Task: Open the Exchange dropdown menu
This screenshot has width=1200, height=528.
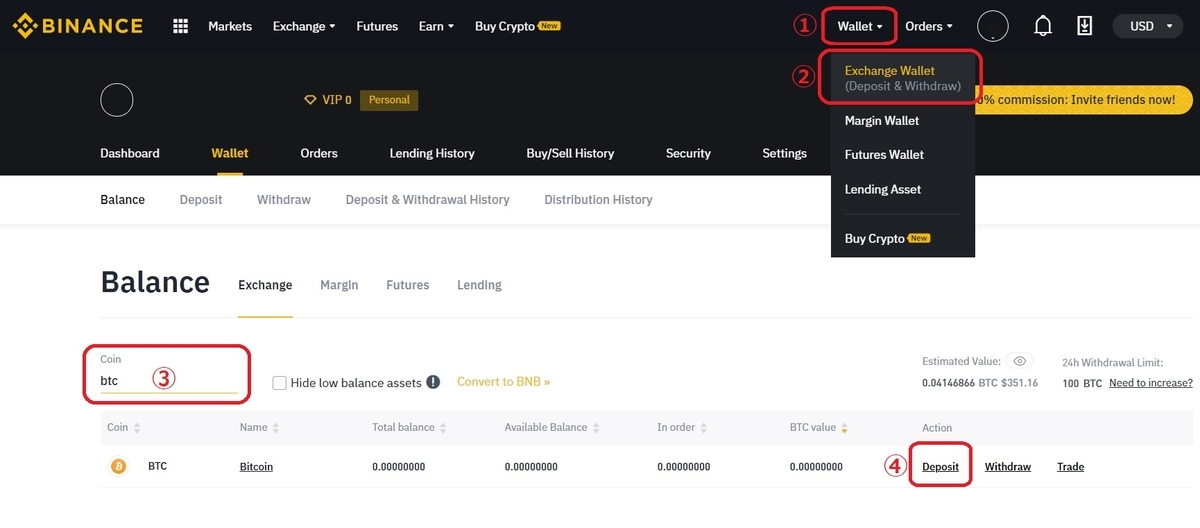Action: pos(304,26)
